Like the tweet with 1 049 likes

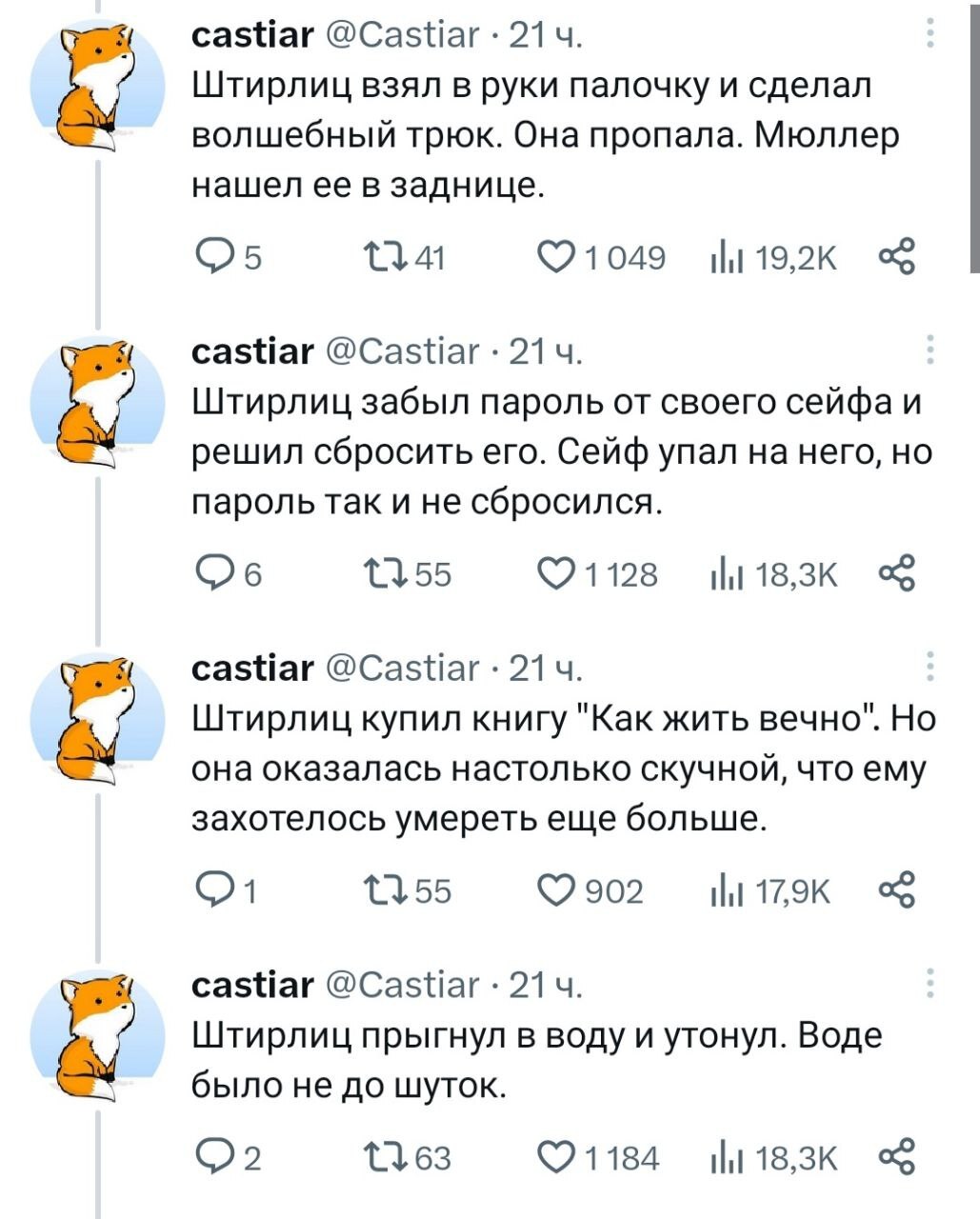[x=555, y=257]
